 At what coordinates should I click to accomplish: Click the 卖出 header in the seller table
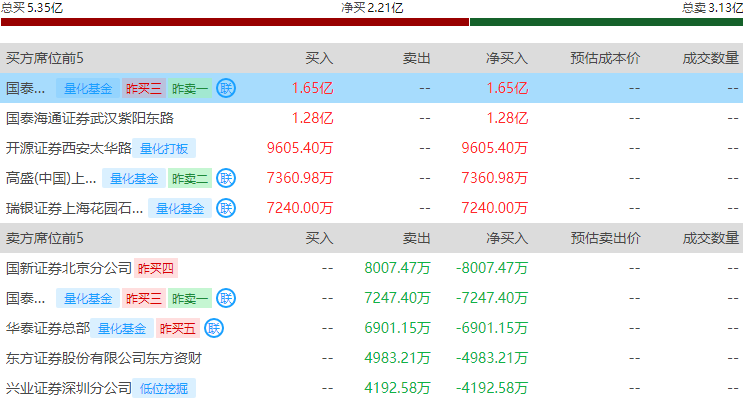pyautogui.click(x=417, y=238)
